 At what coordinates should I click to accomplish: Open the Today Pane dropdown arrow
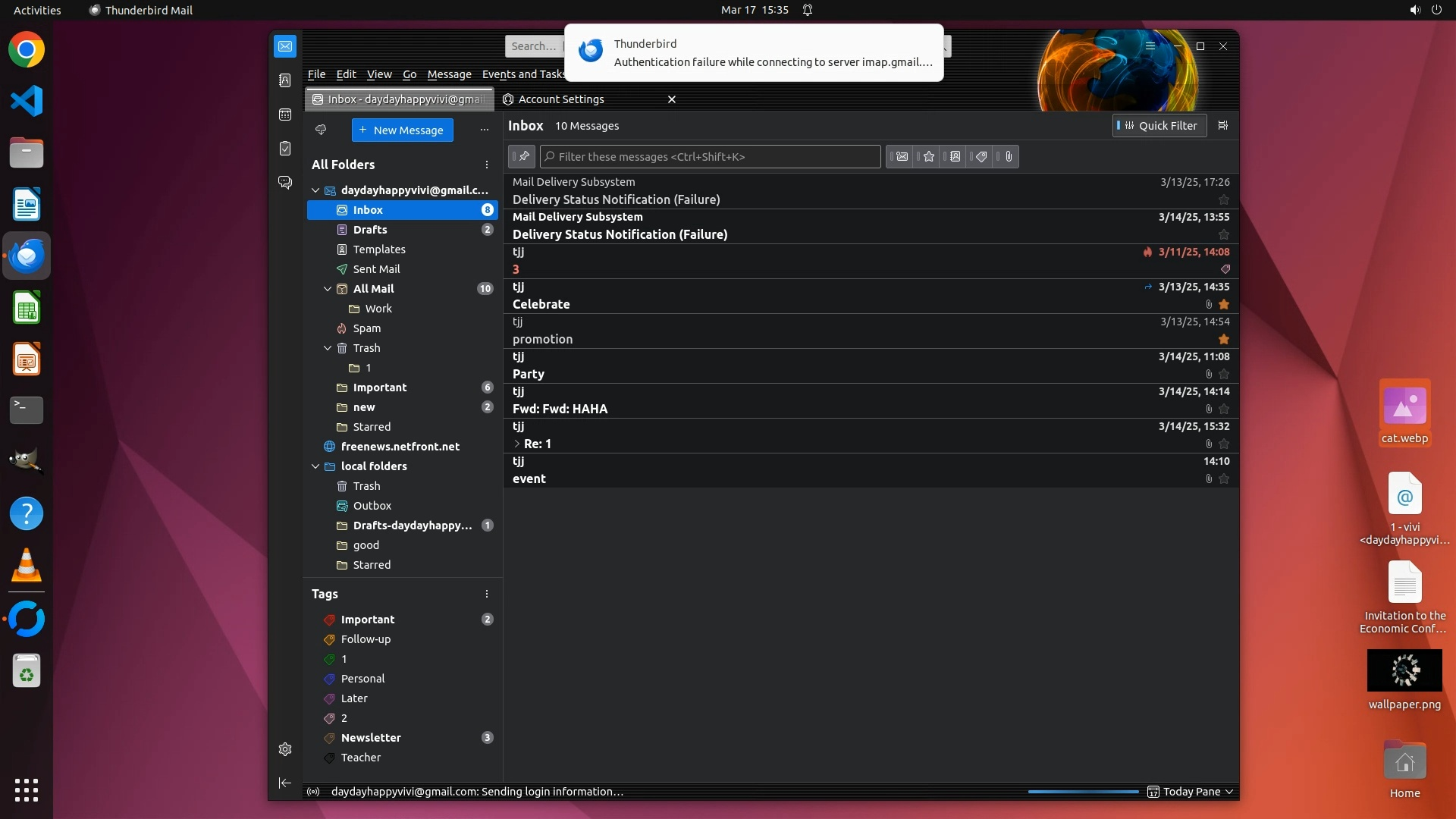pyautogui.click(x=1229, y=792)
